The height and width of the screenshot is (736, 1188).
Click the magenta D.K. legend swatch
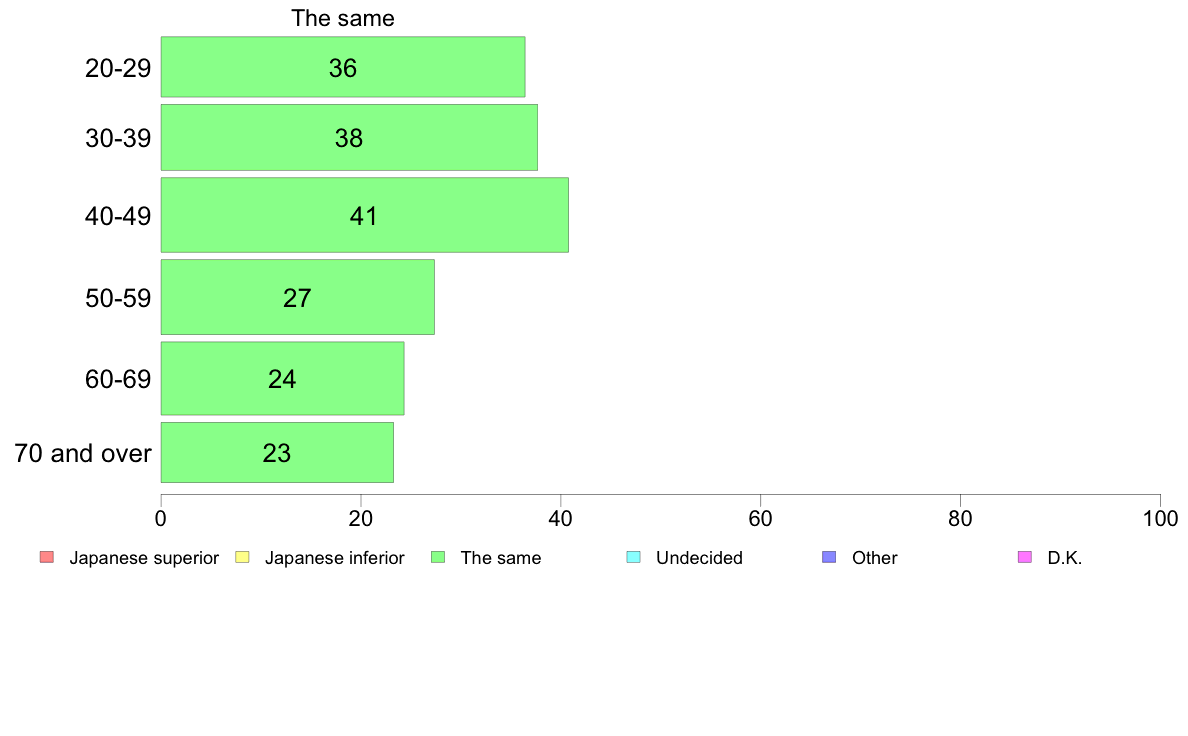coord(1025,557)
